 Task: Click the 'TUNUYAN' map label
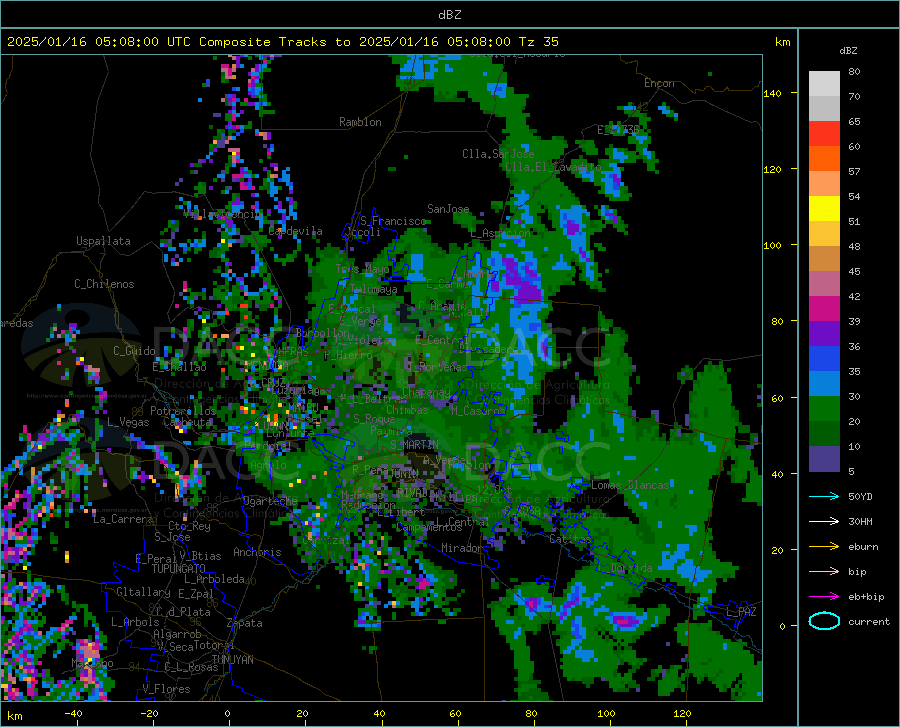coord(233,660)
